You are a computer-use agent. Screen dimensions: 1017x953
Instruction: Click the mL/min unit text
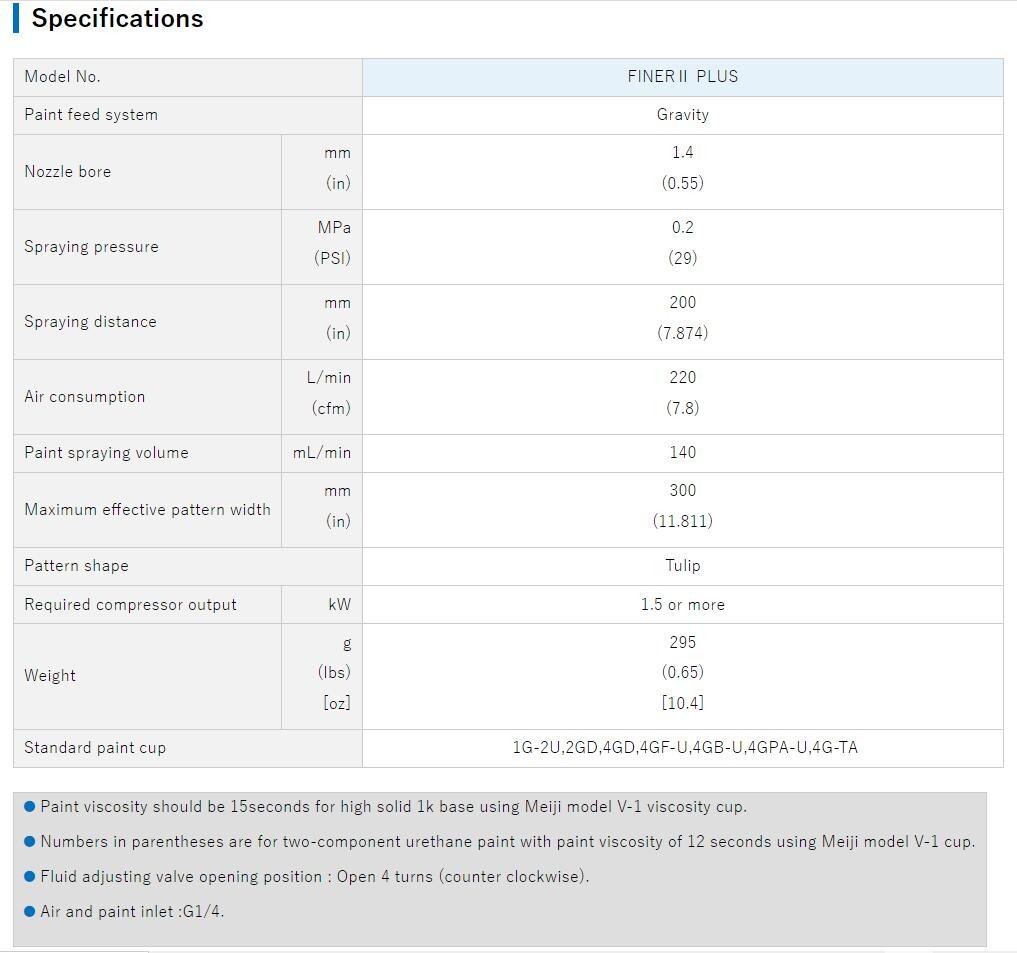[322, 453]
